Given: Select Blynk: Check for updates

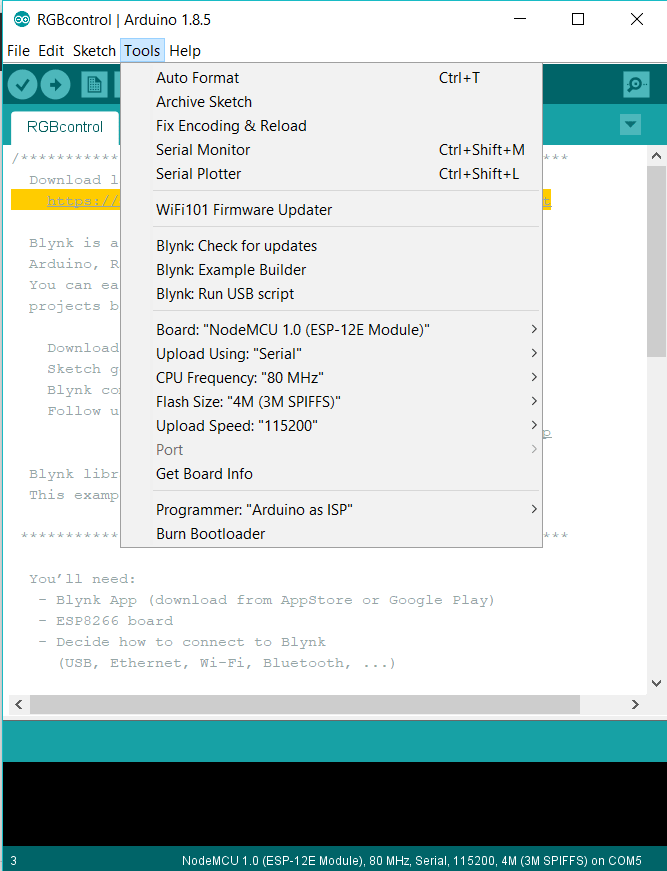Looking at the screenshot, I should coord(331,246).
